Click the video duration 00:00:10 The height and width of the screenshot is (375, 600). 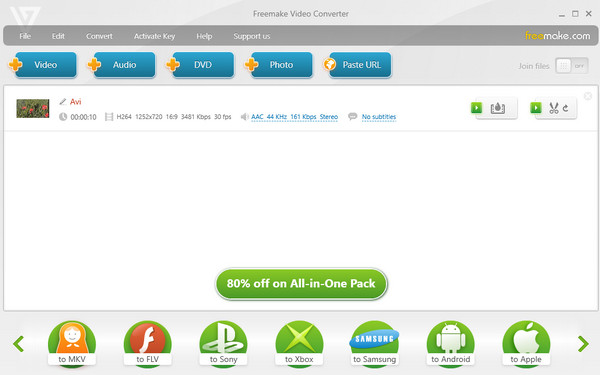(x=83, y=117)
